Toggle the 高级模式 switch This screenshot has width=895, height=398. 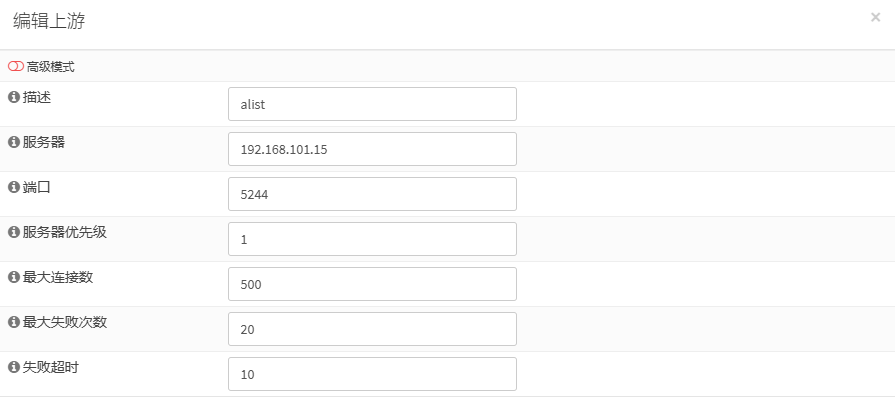(x=16, y=67)
